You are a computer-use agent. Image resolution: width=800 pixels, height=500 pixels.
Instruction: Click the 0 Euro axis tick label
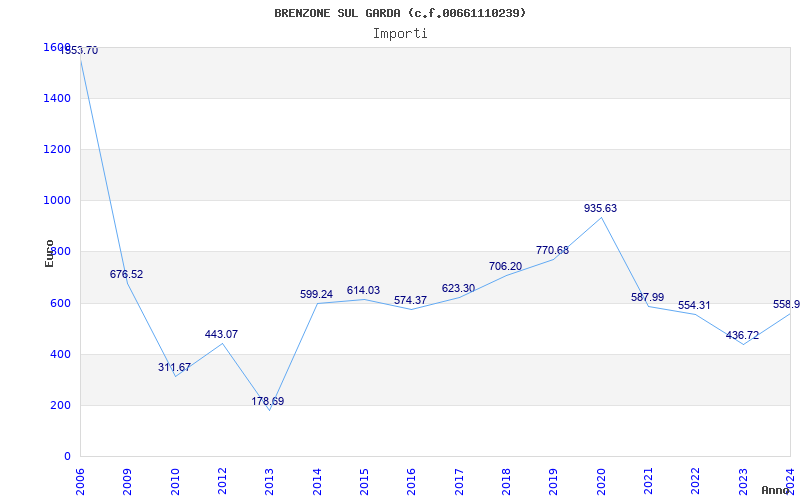pyautogui.click(x=67, y=457)
